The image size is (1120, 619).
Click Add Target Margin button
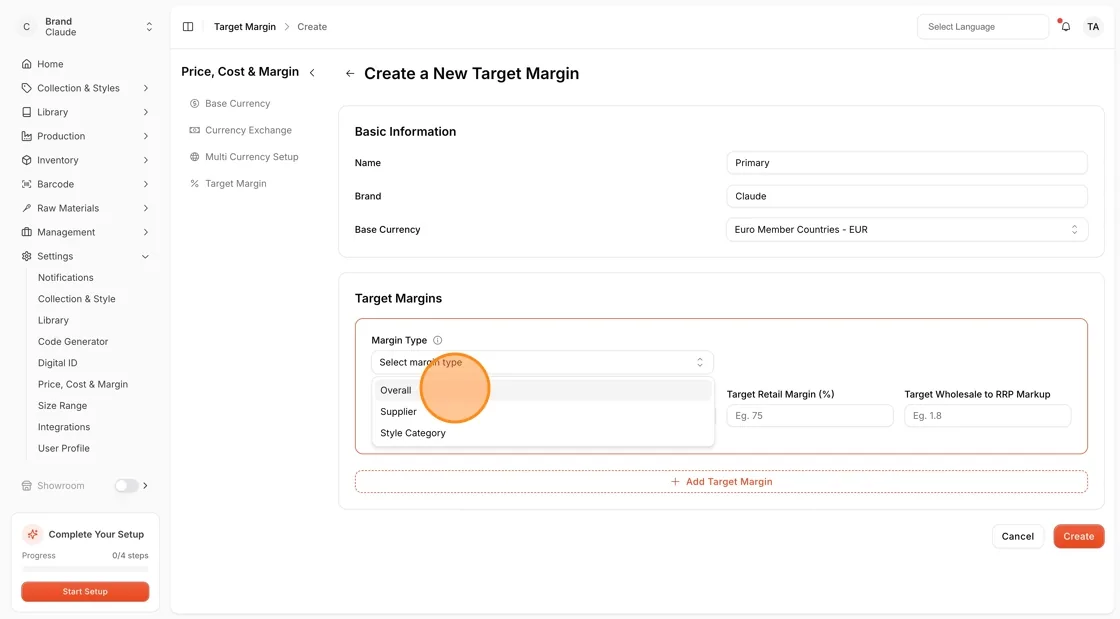point(721,482)
